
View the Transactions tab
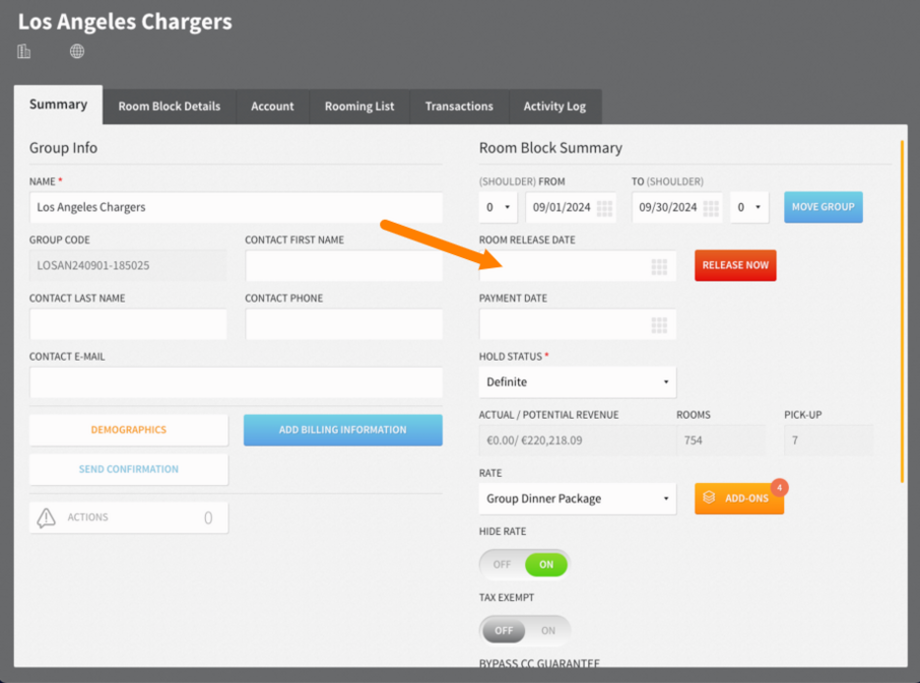[x=459, y=107]
